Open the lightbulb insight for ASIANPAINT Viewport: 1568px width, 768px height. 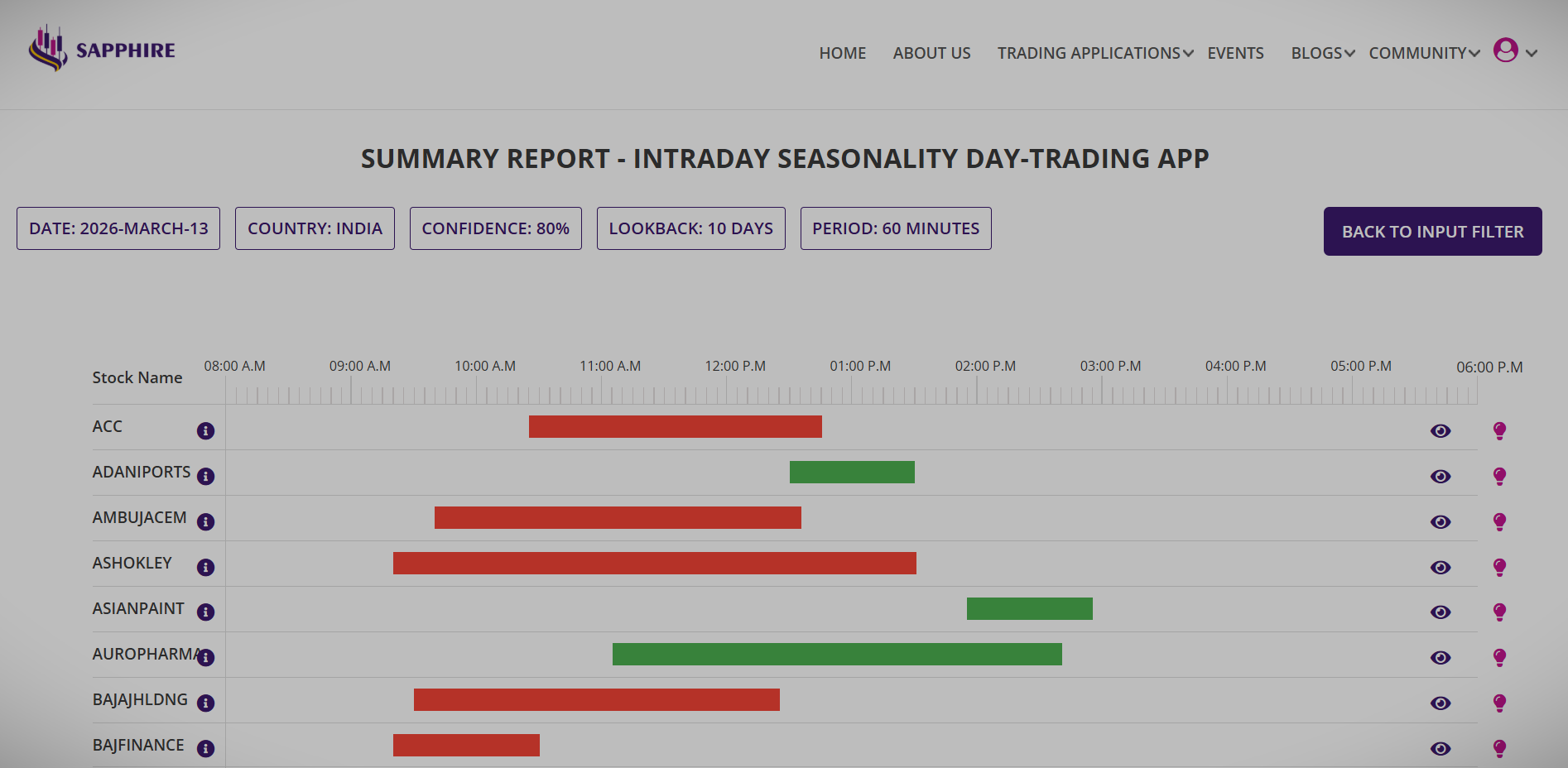1499,612
